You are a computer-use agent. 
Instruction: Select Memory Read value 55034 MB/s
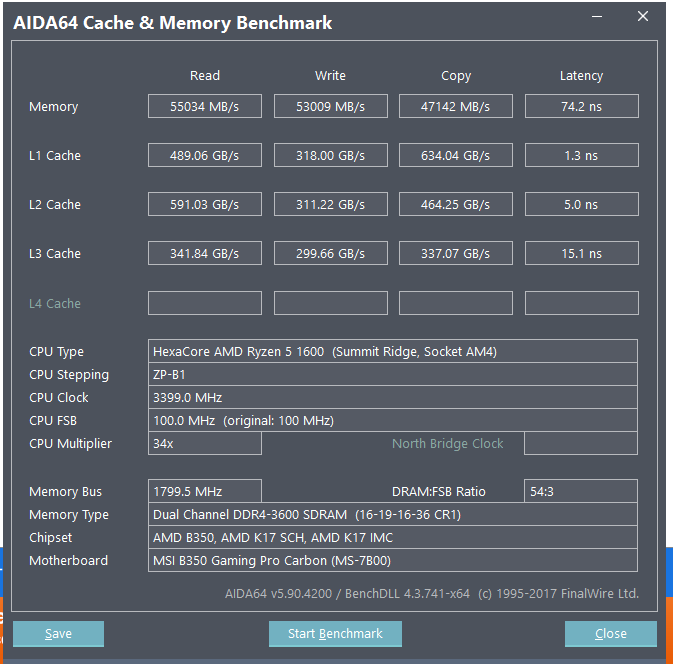pos(205,106)
